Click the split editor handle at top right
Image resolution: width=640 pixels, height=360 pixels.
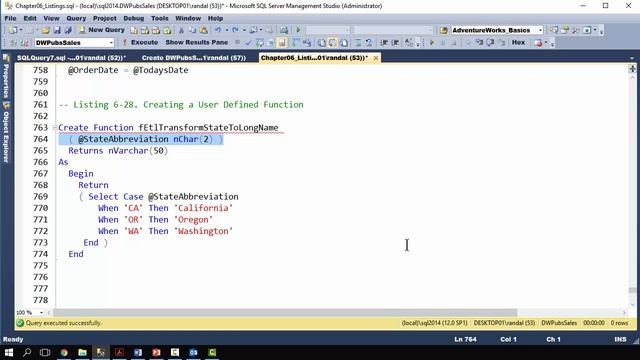coord(632,69)
